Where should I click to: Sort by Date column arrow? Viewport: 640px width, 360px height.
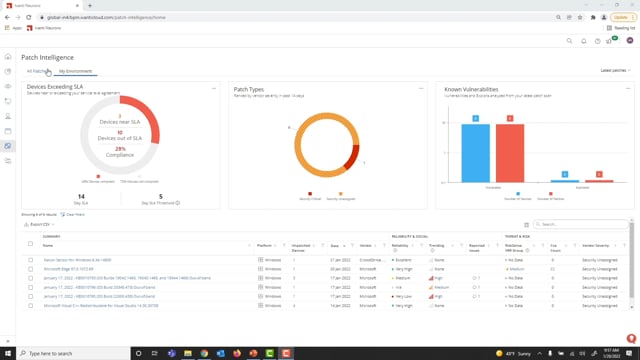point(344,246)
